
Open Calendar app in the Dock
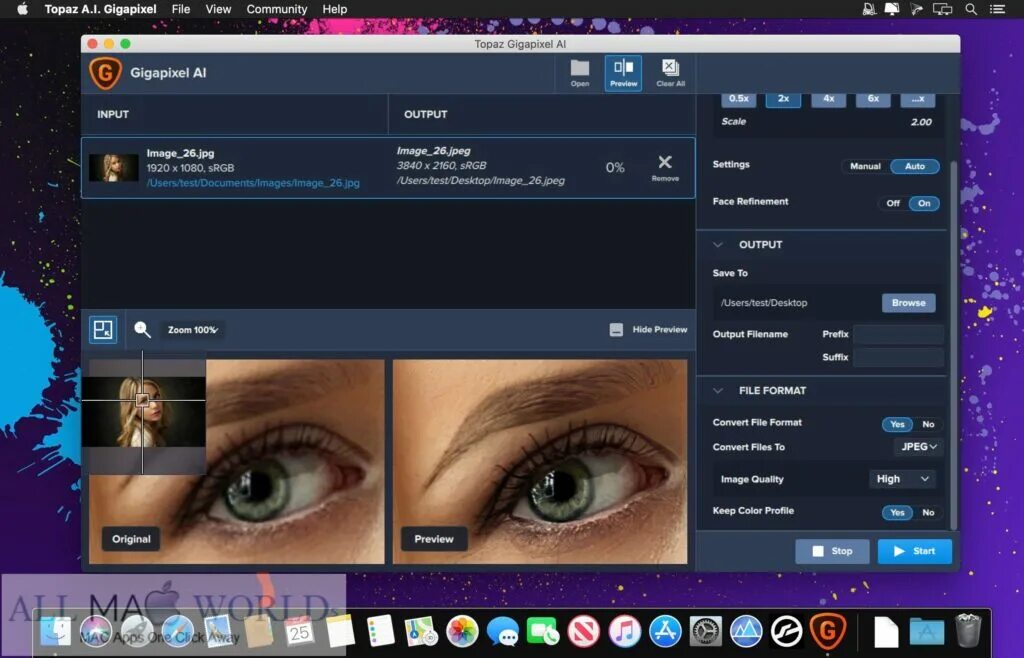(299, 631)
